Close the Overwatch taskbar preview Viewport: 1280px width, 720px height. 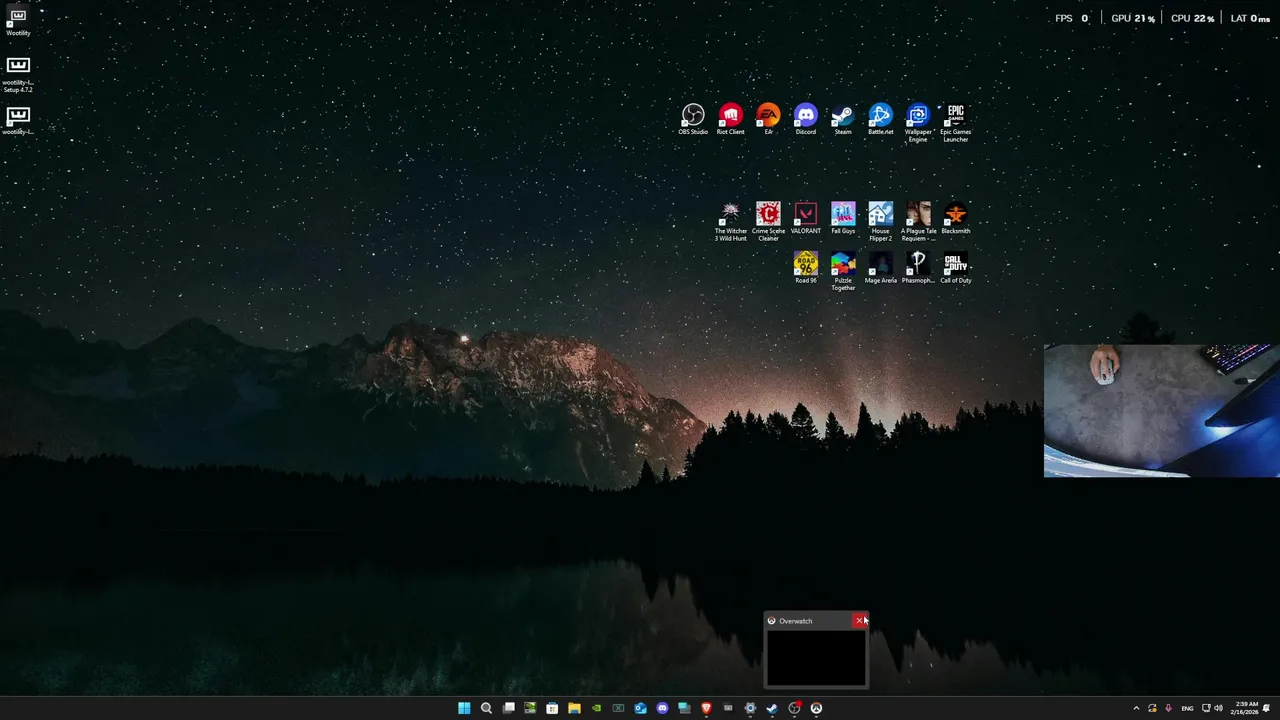(860, 621)
